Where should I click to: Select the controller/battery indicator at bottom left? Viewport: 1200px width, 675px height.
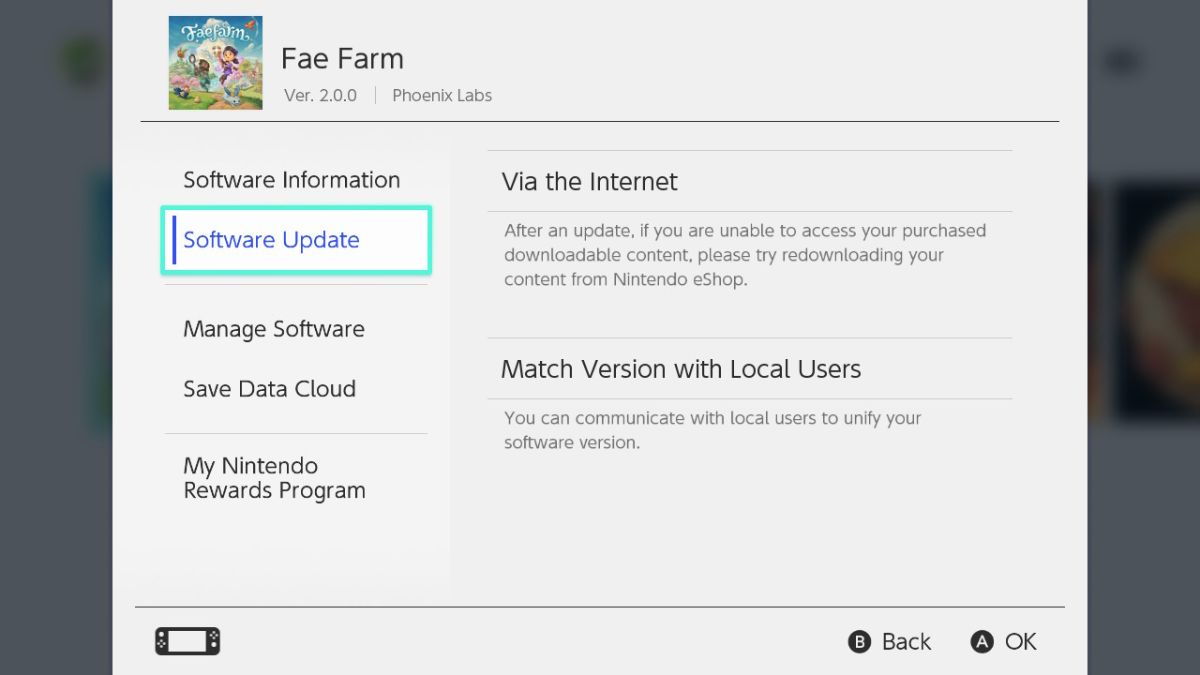pos(187,641)
